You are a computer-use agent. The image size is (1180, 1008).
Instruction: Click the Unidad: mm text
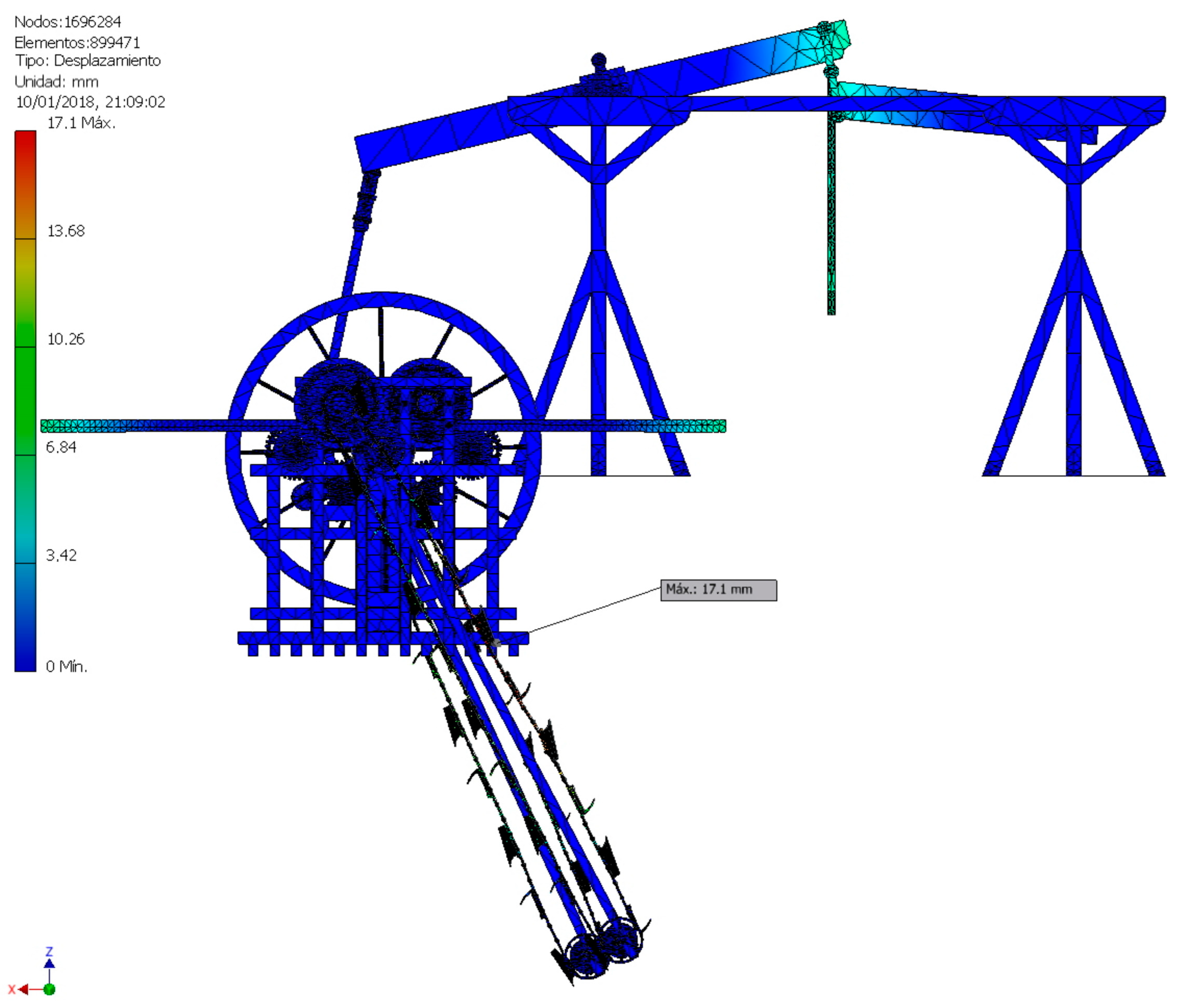point(56,81)
